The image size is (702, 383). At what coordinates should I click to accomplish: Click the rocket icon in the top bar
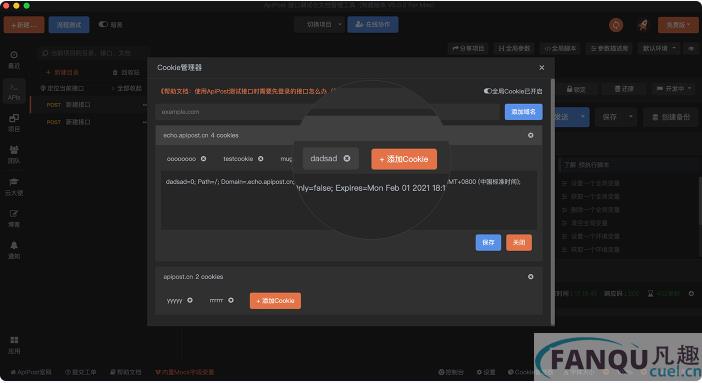tap(643, 25)
